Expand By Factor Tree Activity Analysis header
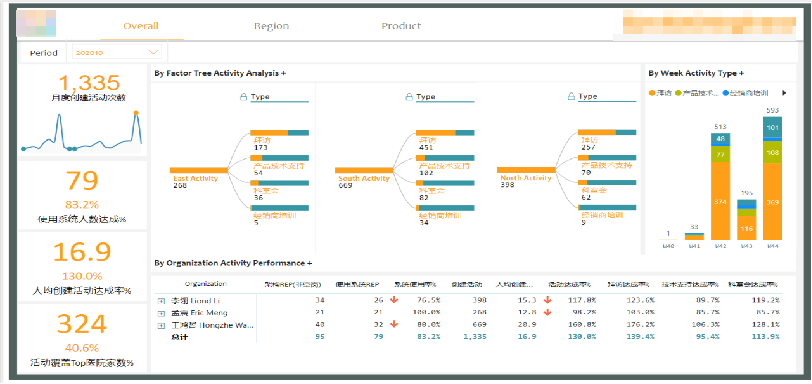 (x=220, y=73)
